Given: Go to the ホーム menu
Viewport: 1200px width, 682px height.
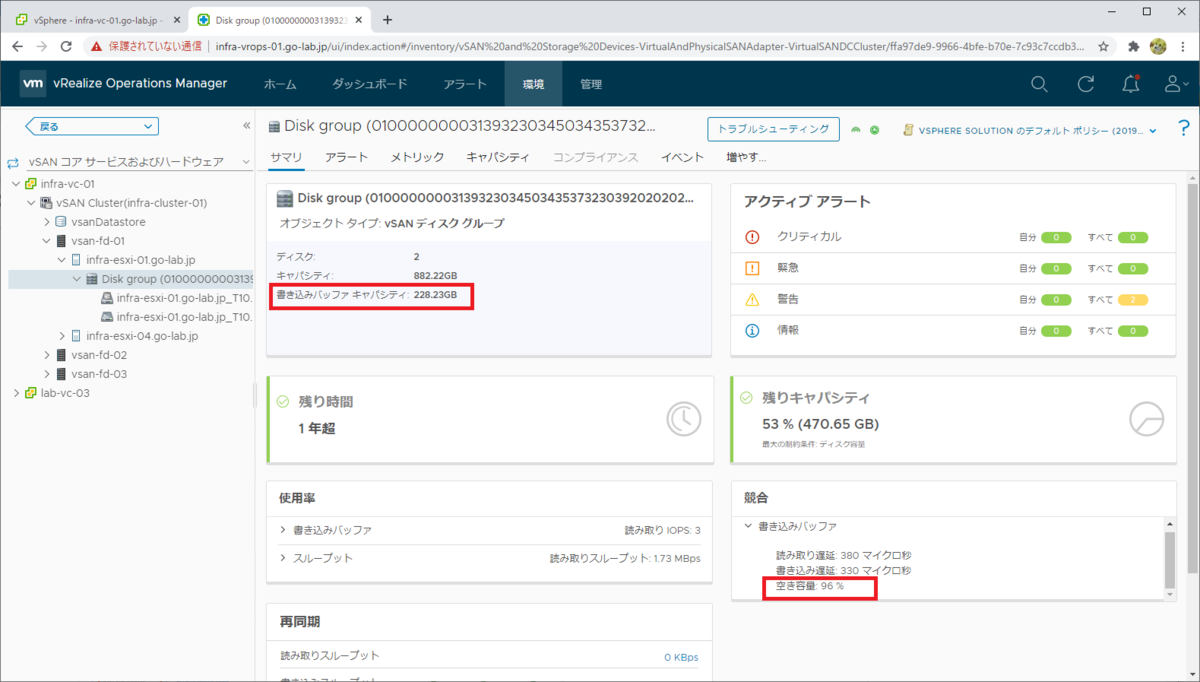Looking at the screenshot, I should pos(280,85).
